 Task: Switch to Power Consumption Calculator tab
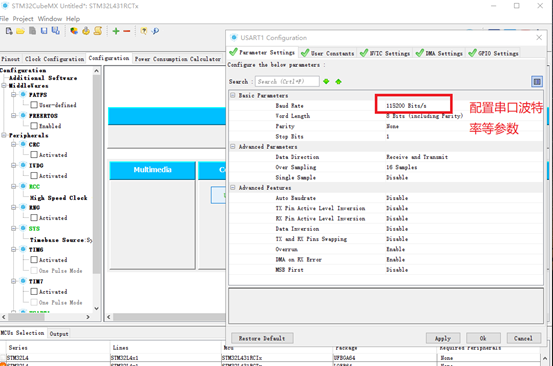tap(178, 59)
